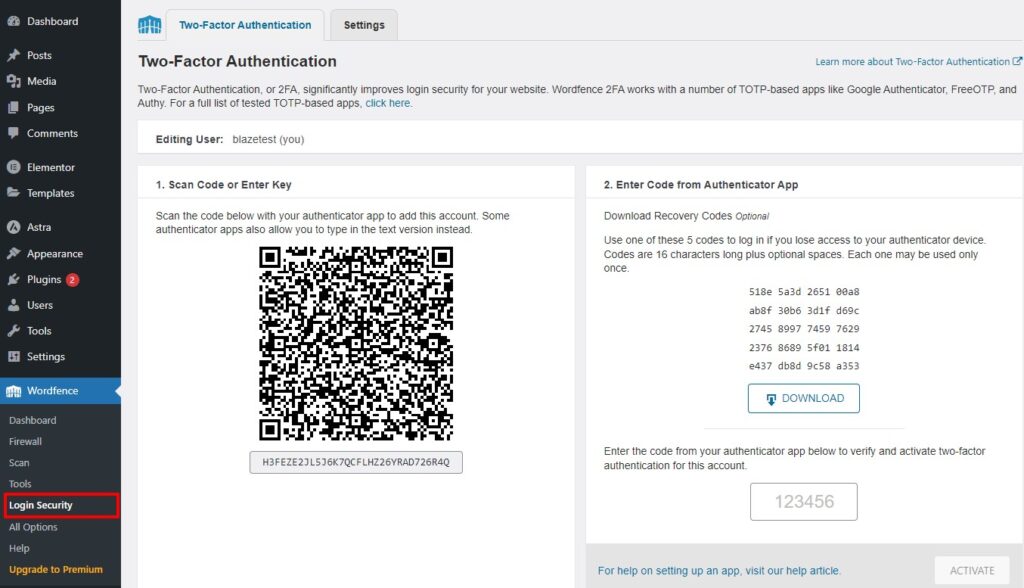Click the download arrow icon on DOWNLOAD button
Screen dimensions: 1024x588
[771, 399]
